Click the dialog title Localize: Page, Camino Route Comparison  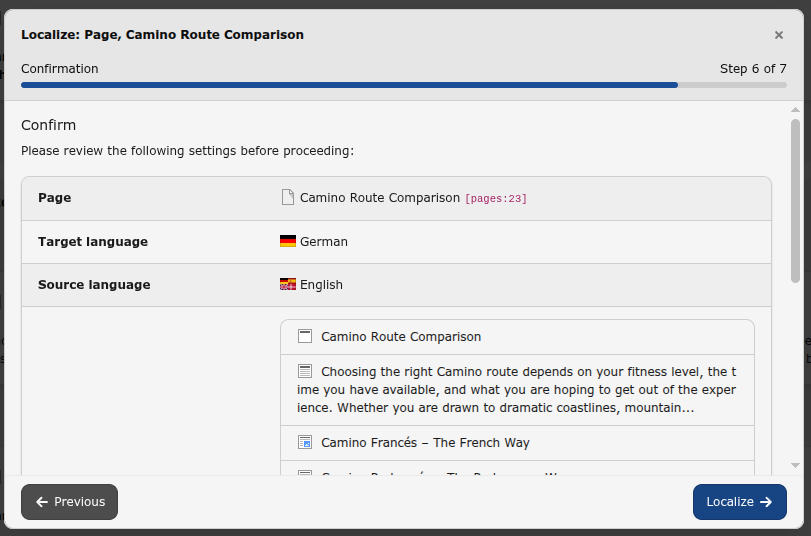coord(162,35)
